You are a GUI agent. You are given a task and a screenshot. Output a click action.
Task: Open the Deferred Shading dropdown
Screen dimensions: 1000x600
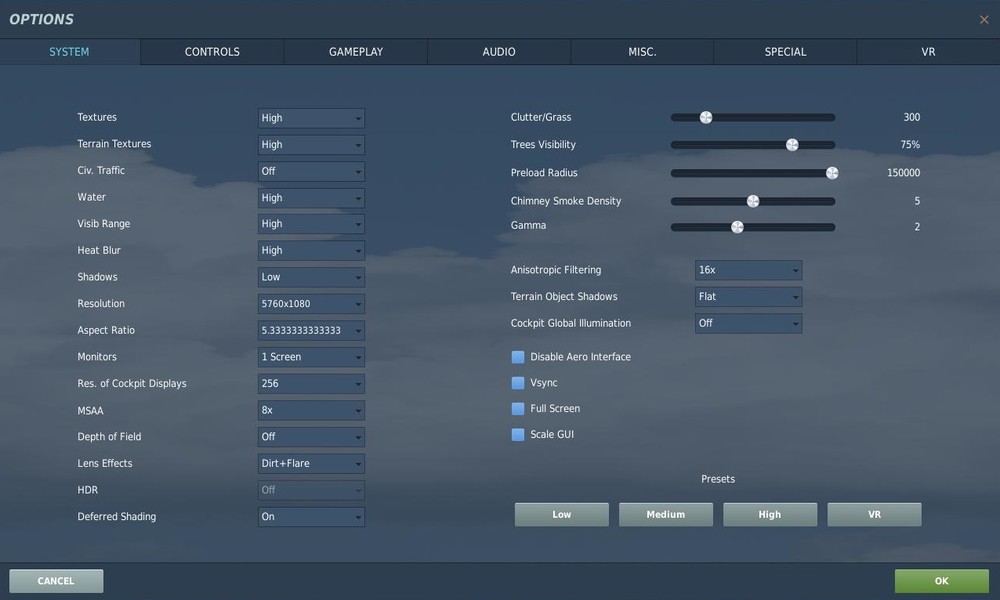pyautogui.click(x=311, y=516)
